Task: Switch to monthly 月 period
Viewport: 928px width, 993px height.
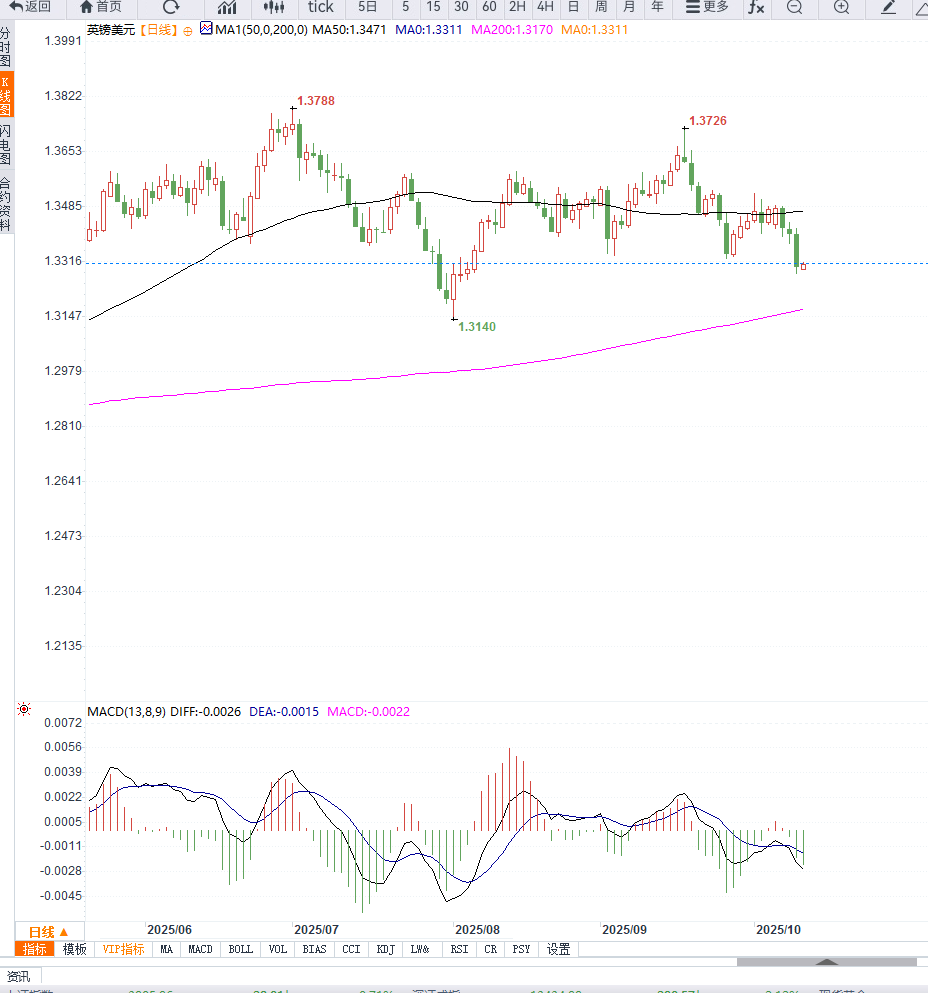Action: coord(629,7)
